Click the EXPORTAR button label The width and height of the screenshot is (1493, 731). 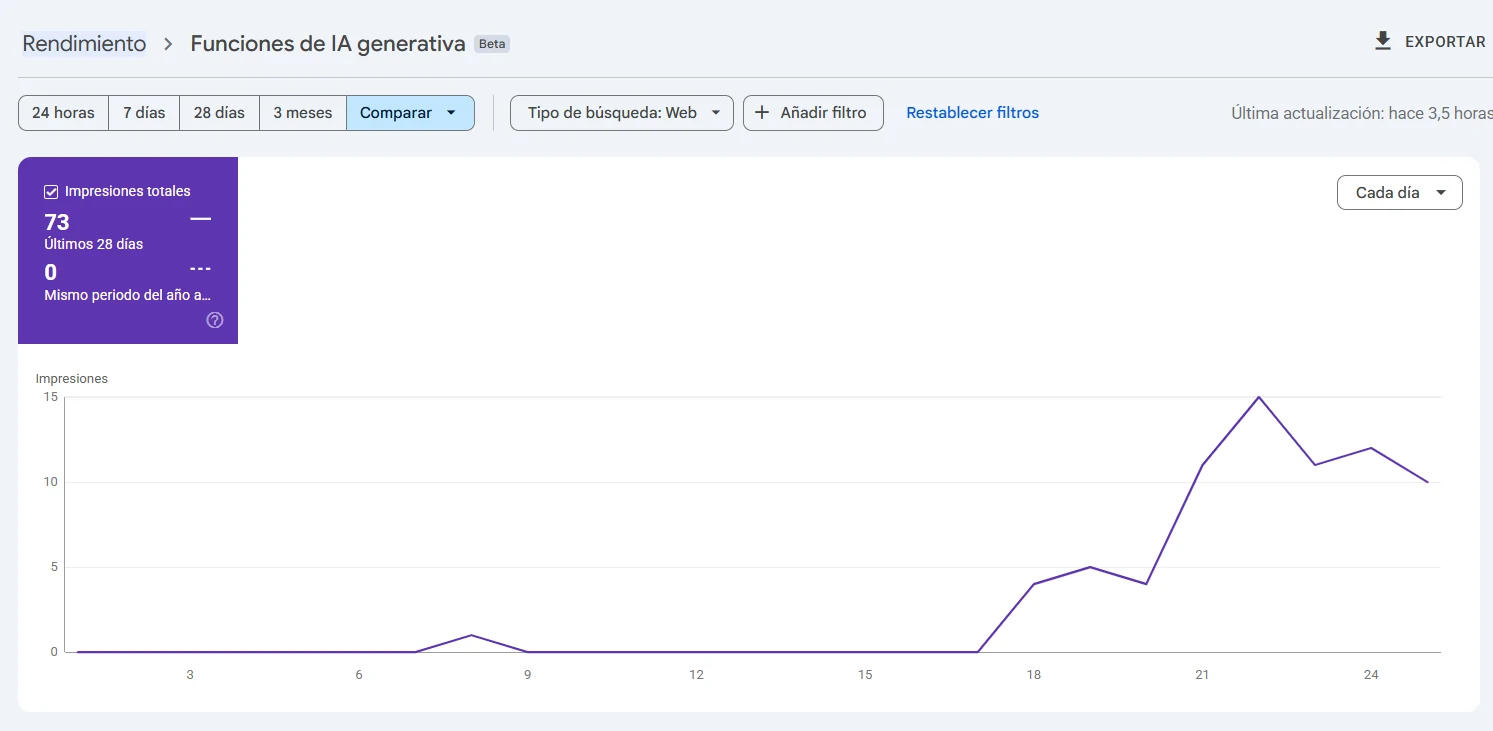[x=1445, y=42]
